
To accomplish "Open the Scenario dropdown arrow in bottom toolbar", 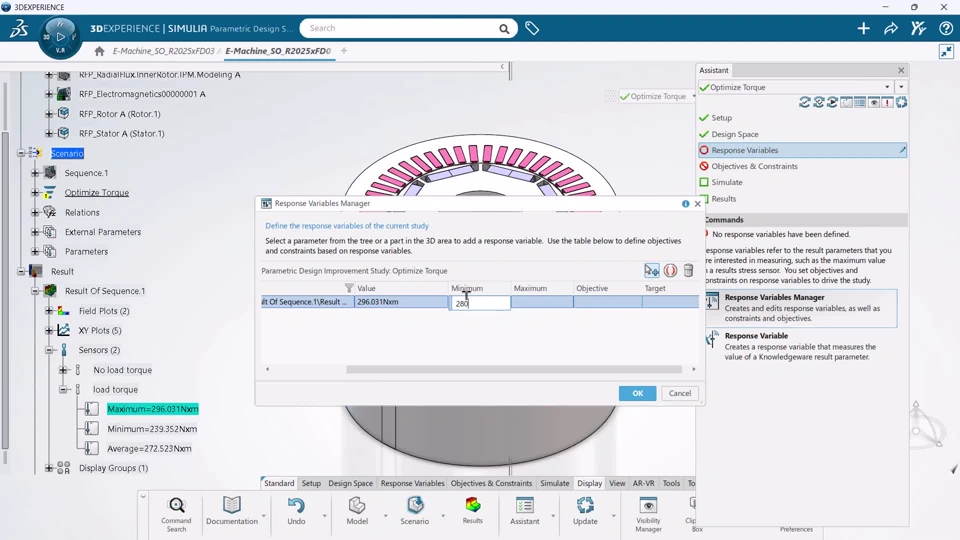I will 443,516.
